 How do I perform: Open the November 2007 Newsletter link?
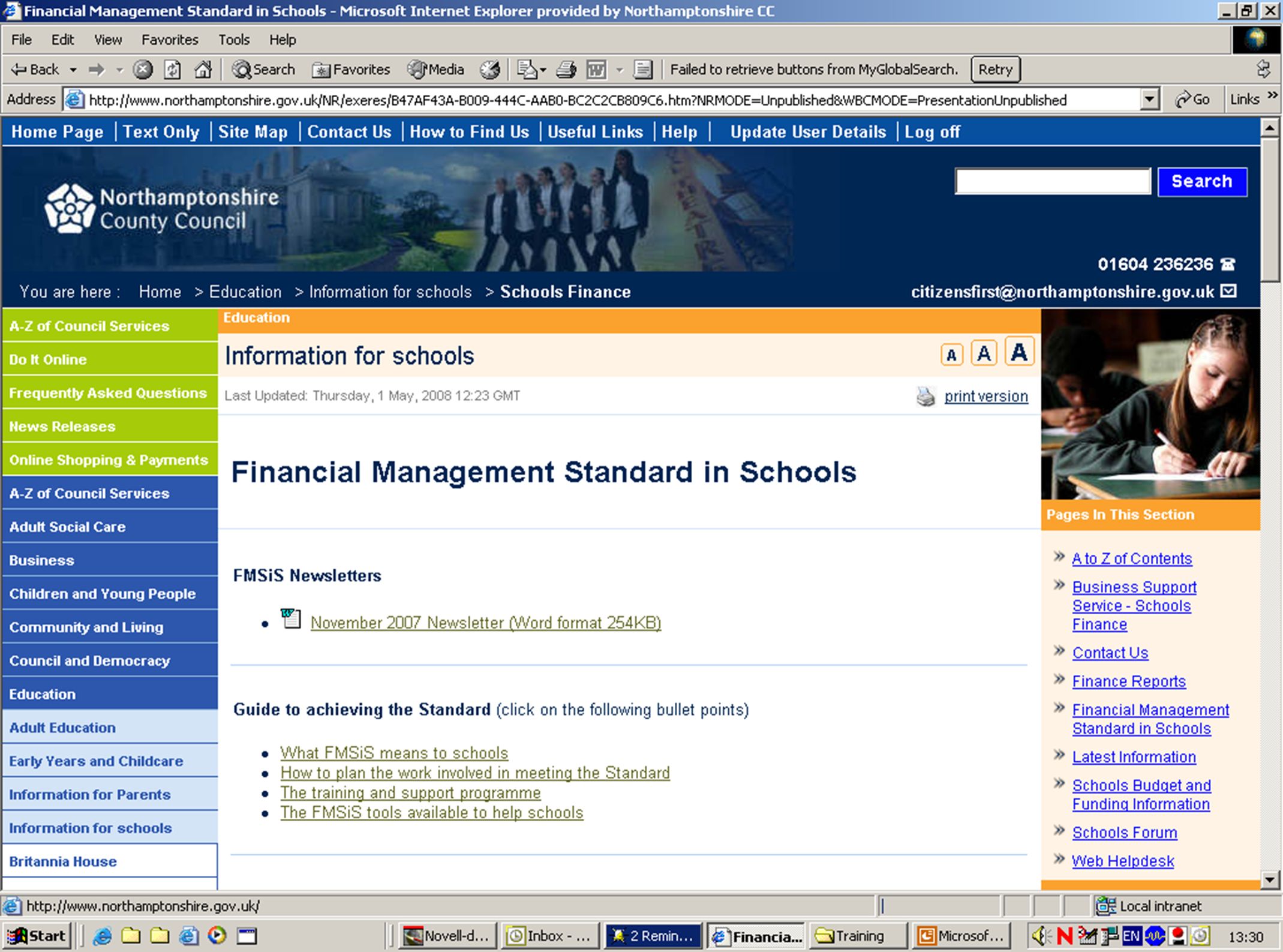click(486, 623)
